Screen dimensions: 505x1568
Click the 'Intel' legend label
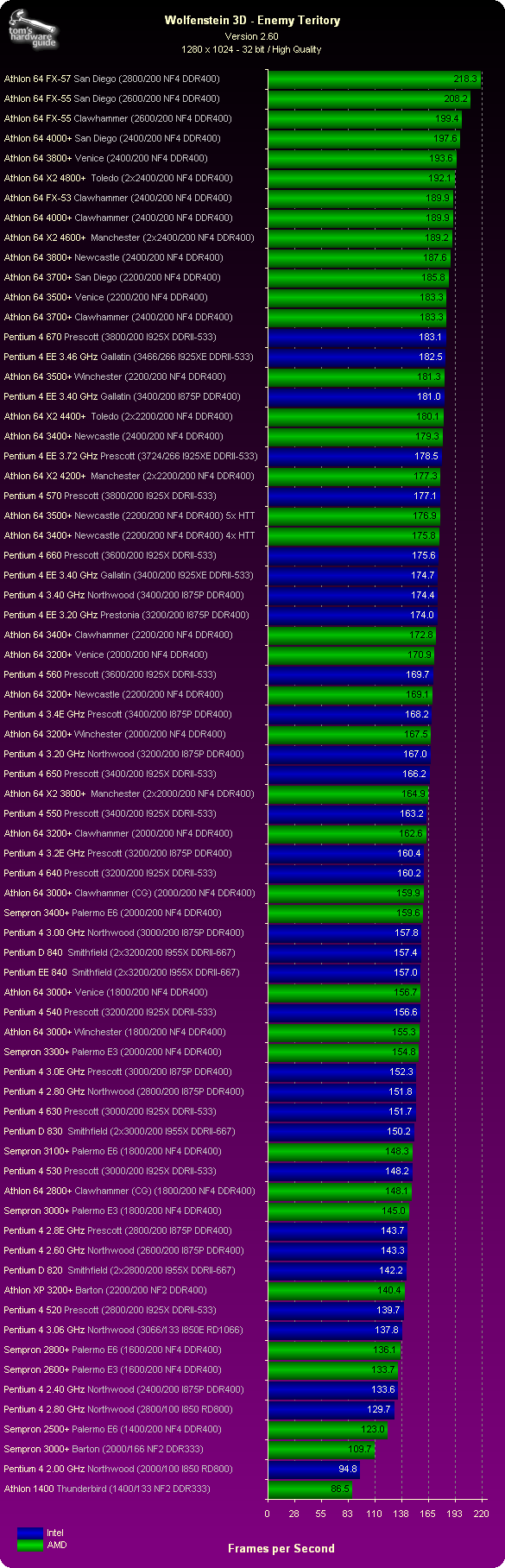pyautogui.click(x=55, y=1533)
